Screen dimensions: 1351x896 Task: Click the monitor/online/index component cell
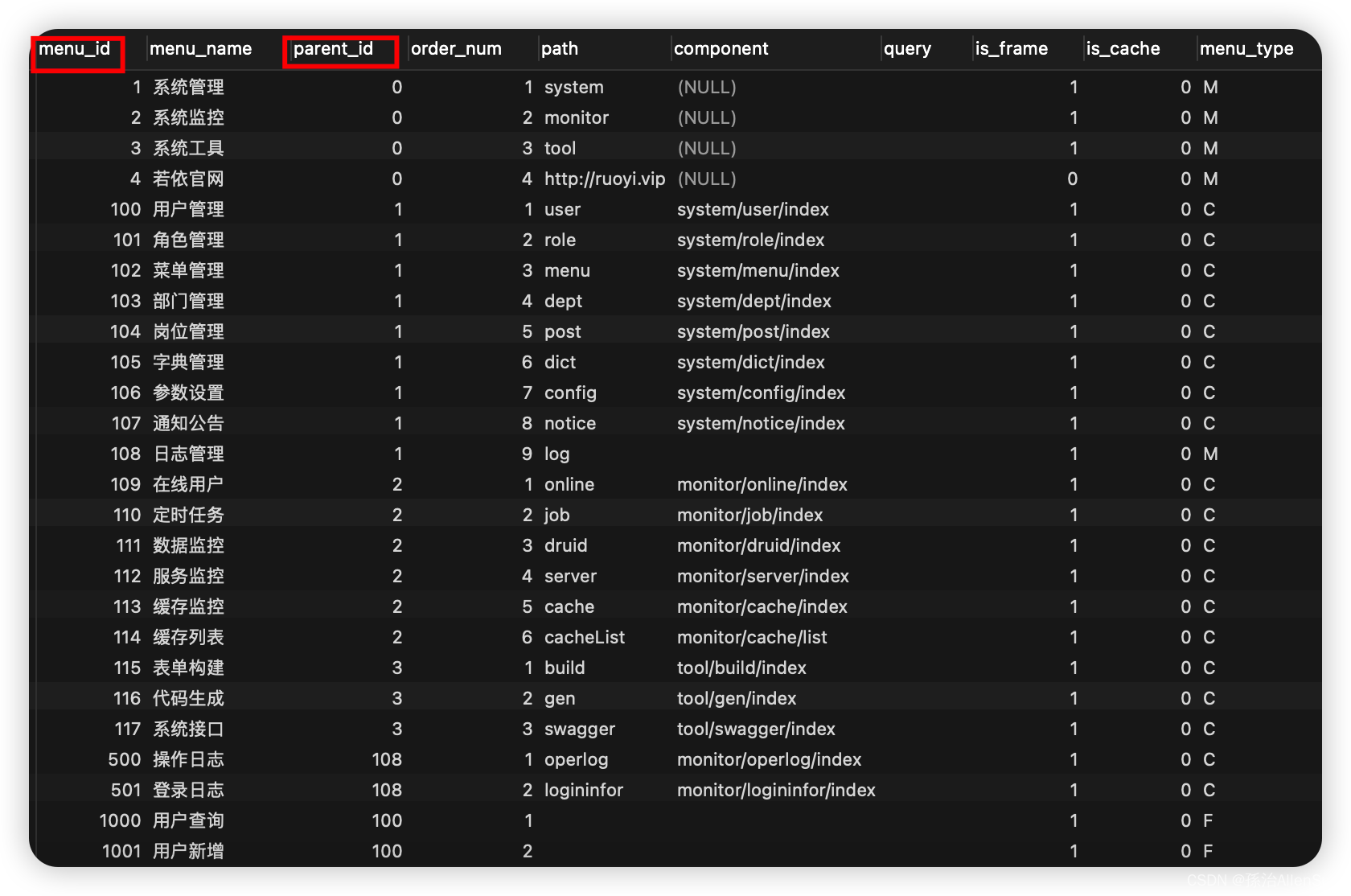(x=762, y=484)
